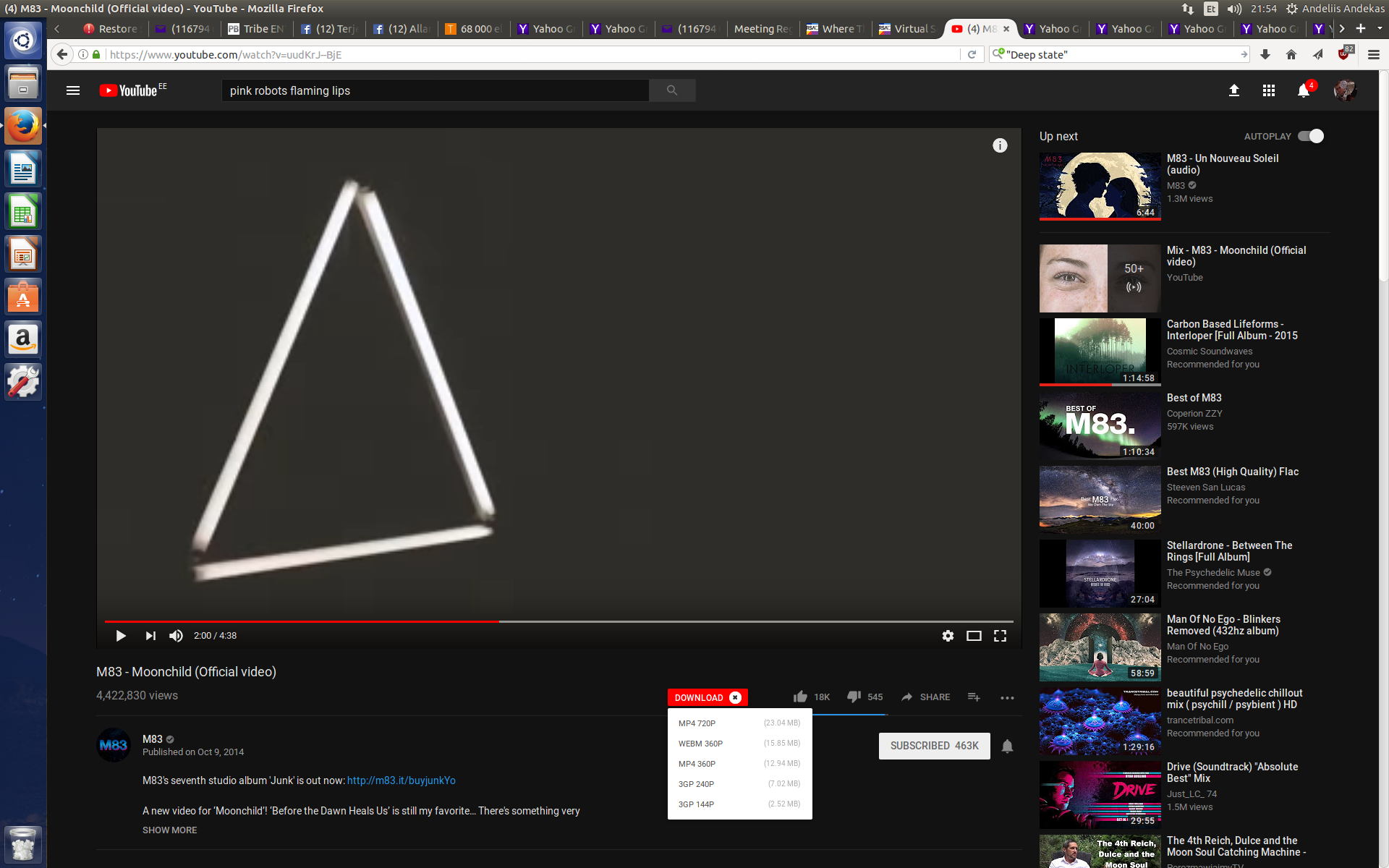The image size is (1389, 868).
Task: Download the MP4 360P format
Action: pos(739,764)
